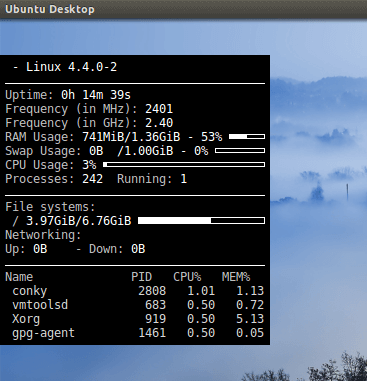Click the RAM Usage 741MiB/1.36GiB text
This screenshot has height=381, width=367.
point(131,137)
